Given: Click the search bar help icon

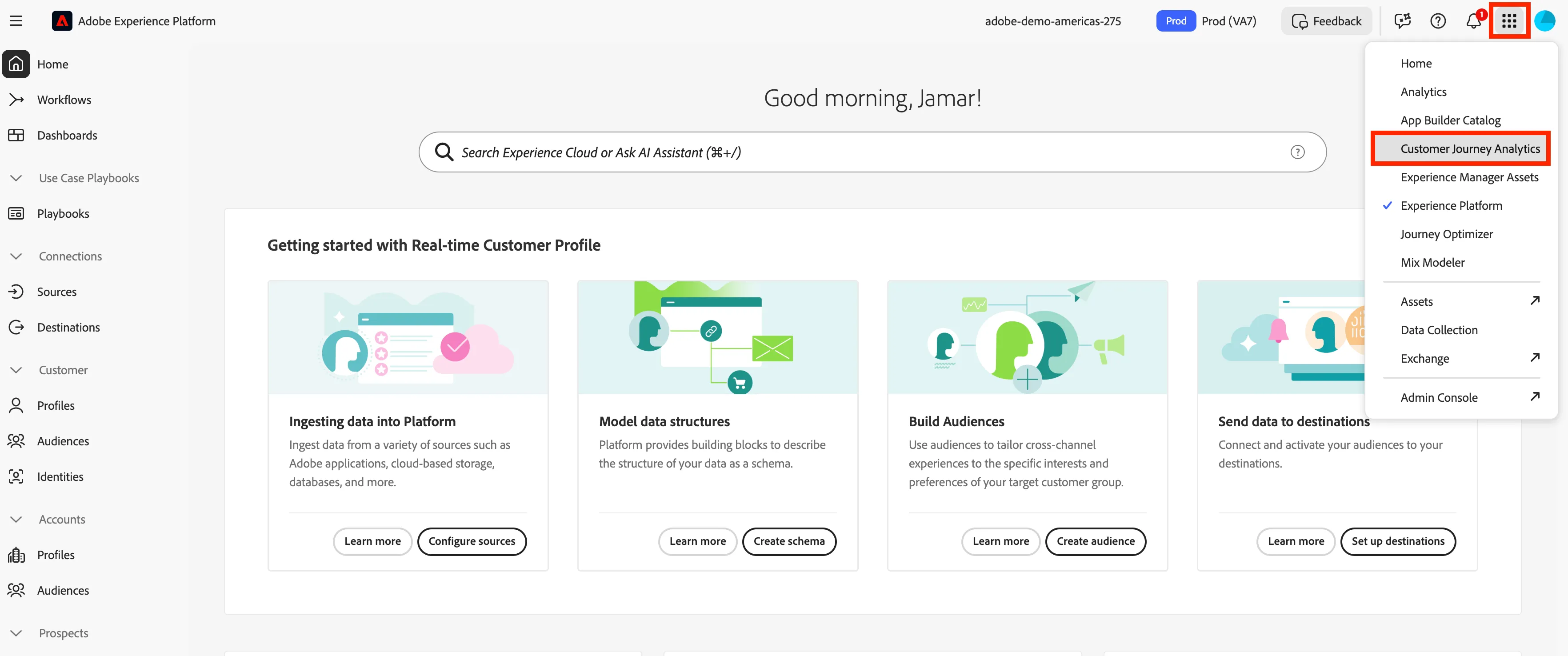Looking at the screenshot, I should click(1298, 152).
